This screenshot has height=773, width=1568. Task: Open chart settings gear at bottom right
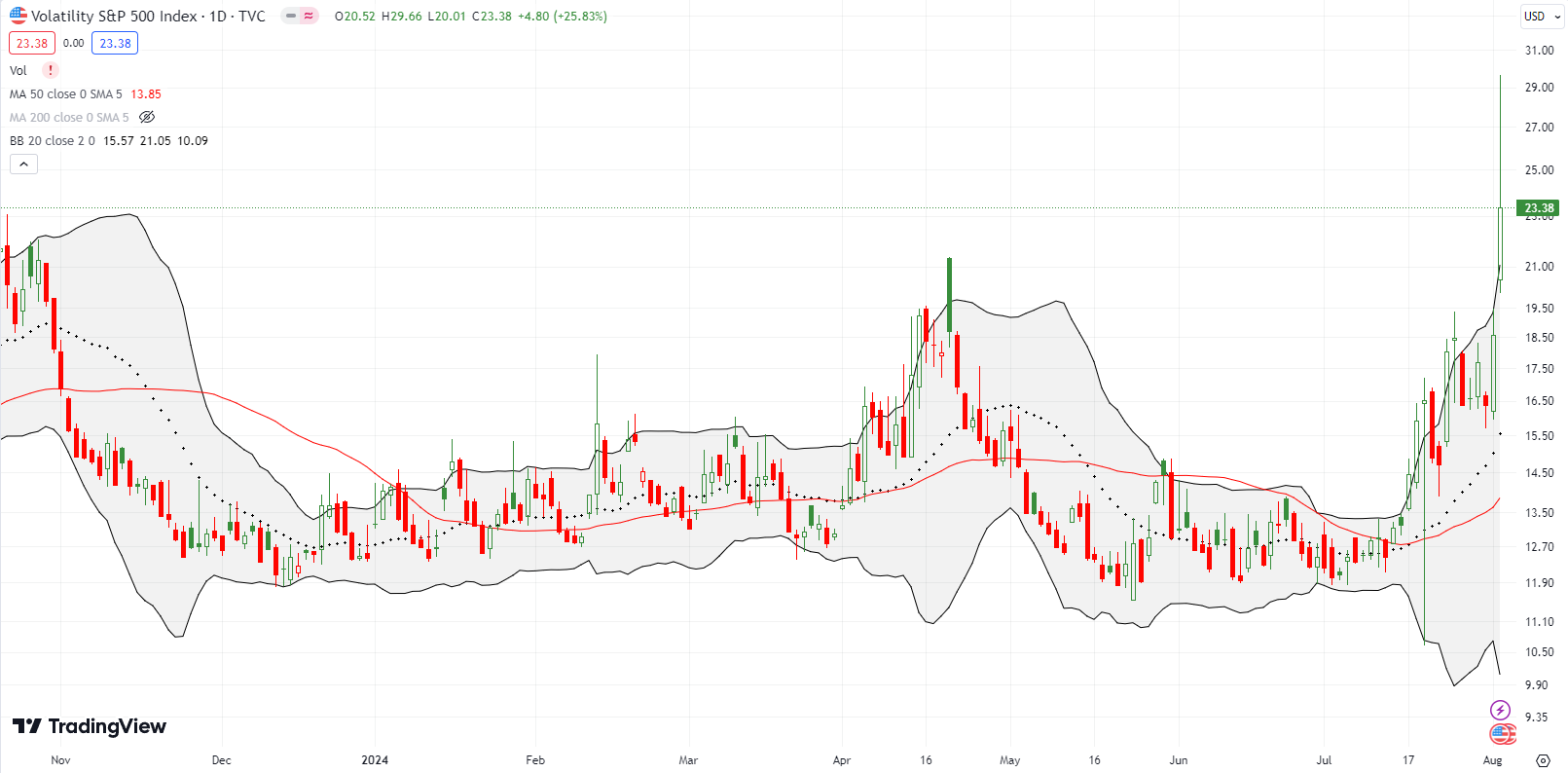[1543, 760]
